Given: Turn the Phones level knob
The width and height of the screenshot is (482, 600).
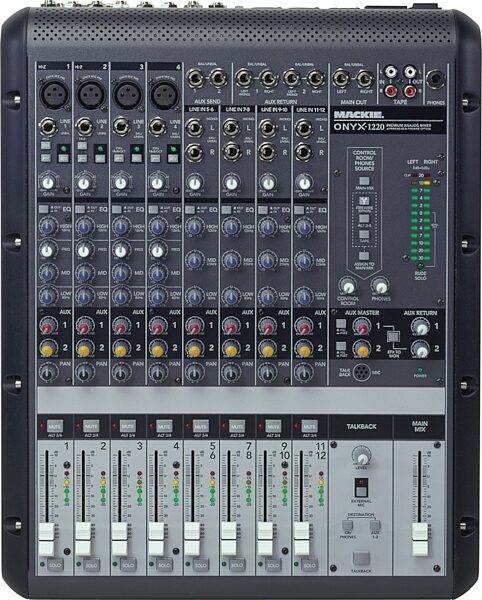Looking at the screenshot, I should (x=380, y=286).
